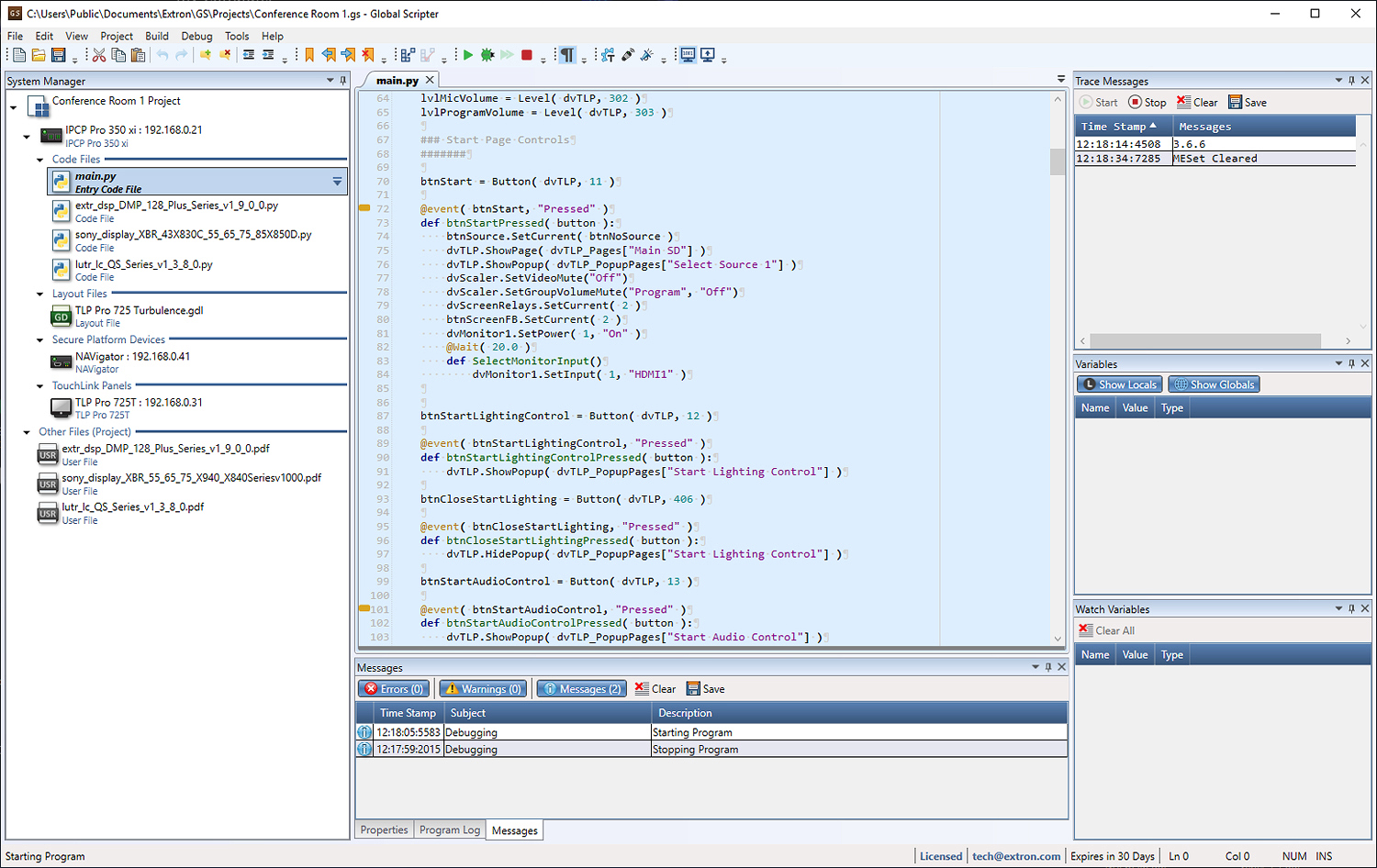
Task: Click the monitor with upload arrow icon
Action: point(708,55)
